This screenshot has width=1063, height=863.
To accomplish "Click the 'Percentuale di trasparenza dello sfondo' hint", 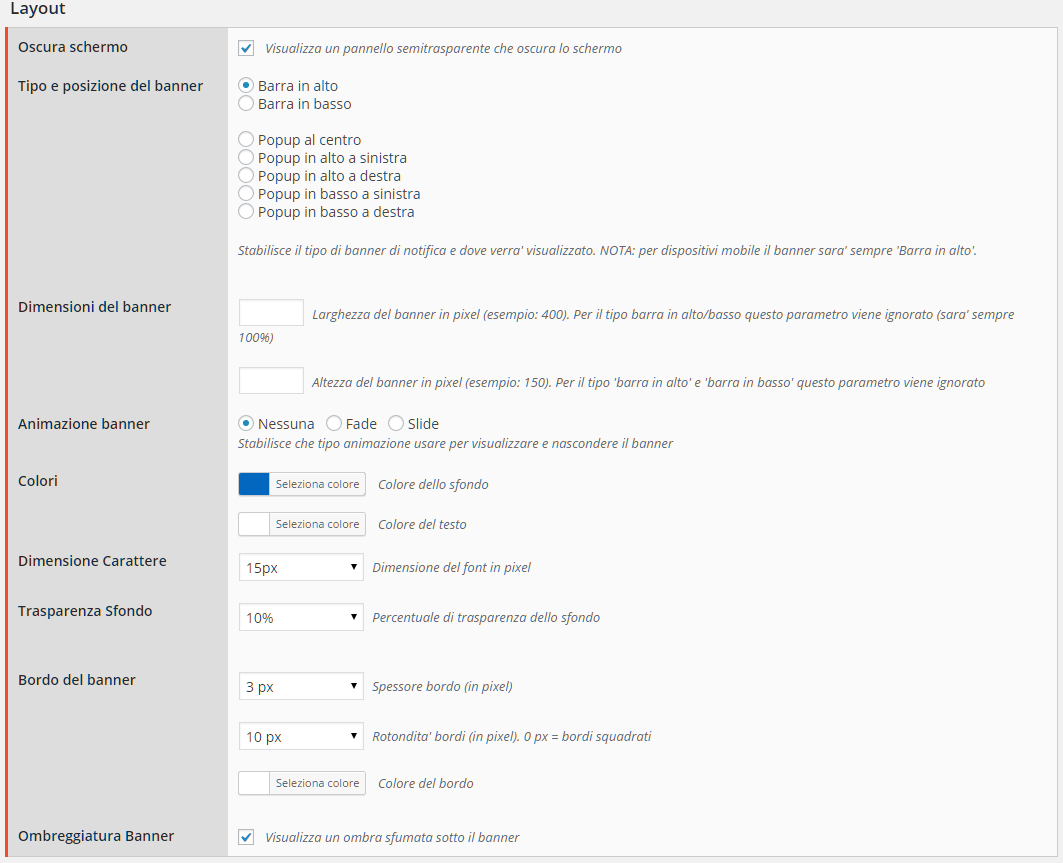I will click(486, 618).
